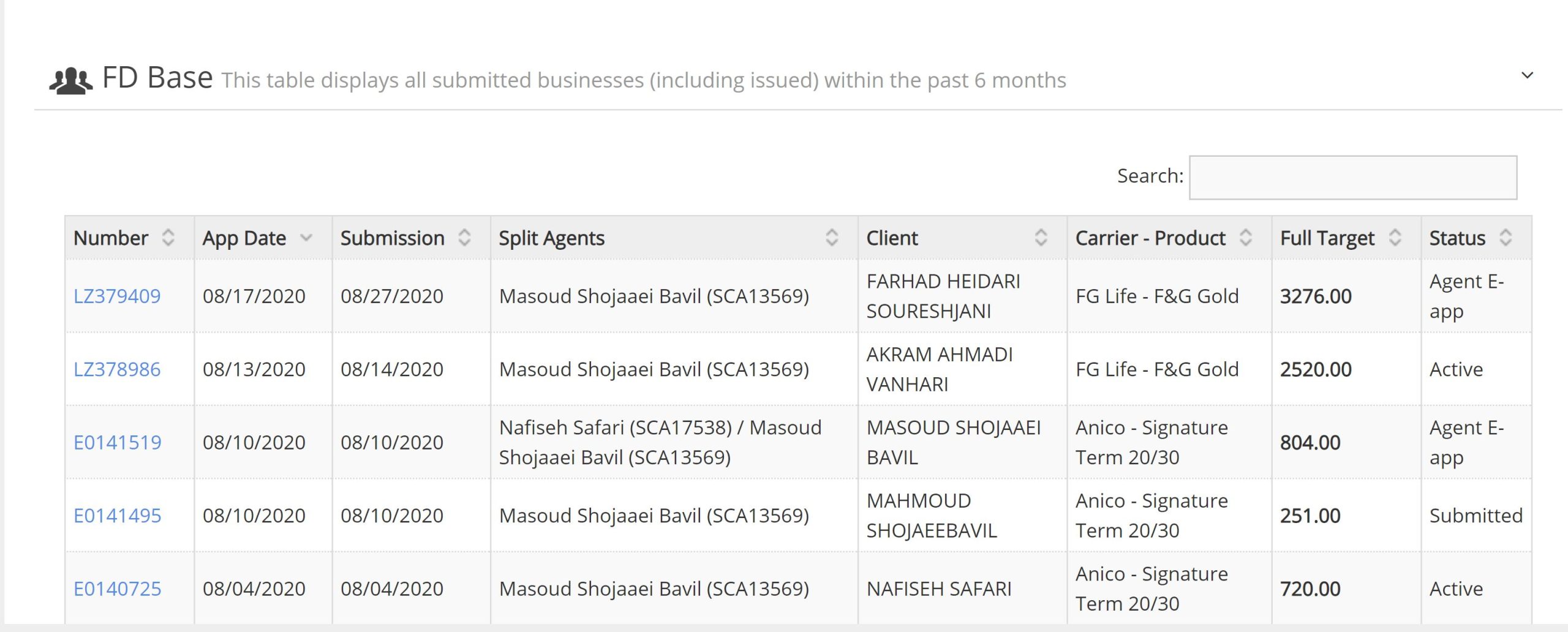Sort by Full Target column arrows
This screenshot has width=1568, height=632.
coord(1395,238)
